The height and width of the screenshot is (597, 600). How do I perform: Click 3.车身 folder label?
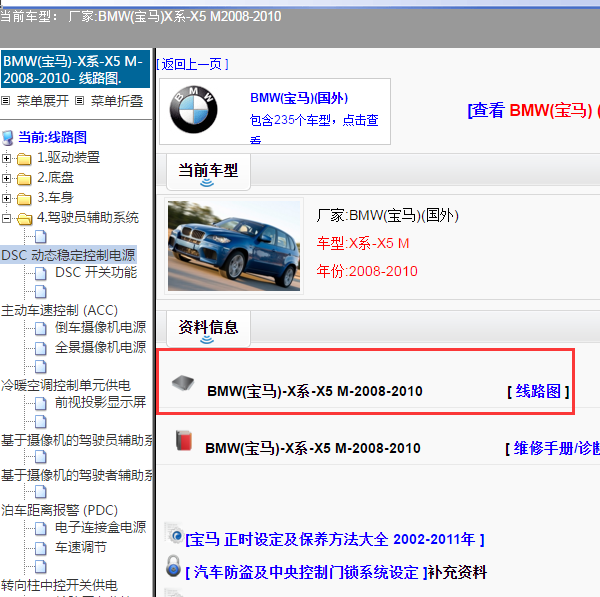[55, 197]
